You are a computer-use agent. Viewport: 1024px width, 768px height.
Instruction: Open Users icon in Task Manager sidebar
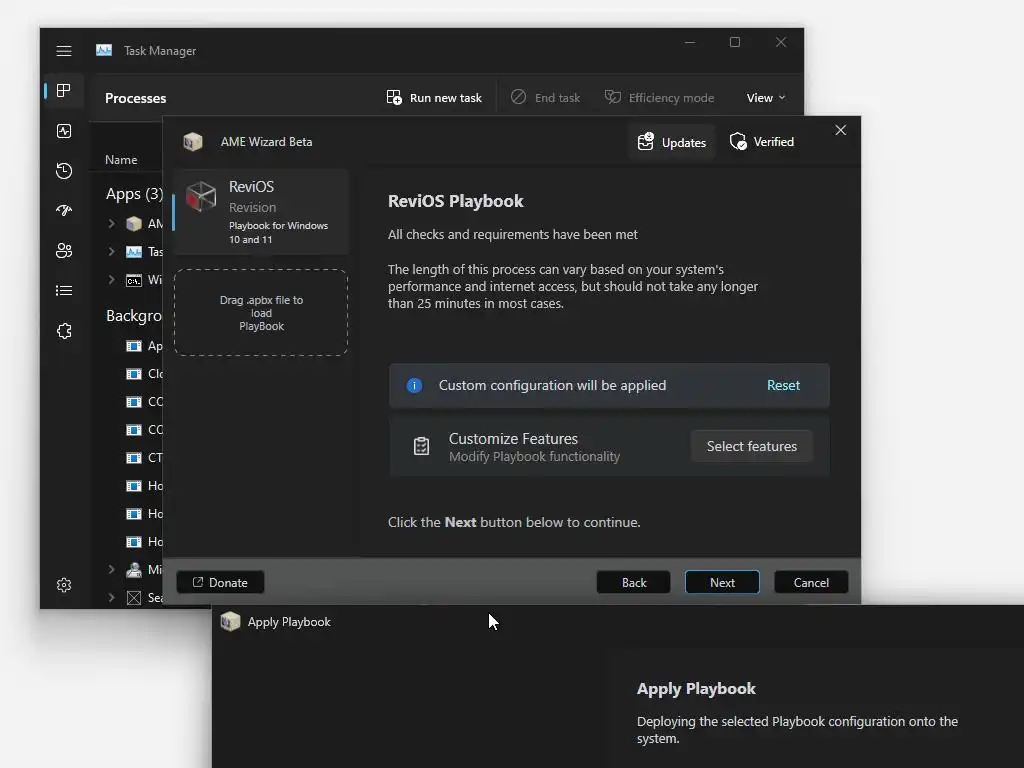[63, 251]
